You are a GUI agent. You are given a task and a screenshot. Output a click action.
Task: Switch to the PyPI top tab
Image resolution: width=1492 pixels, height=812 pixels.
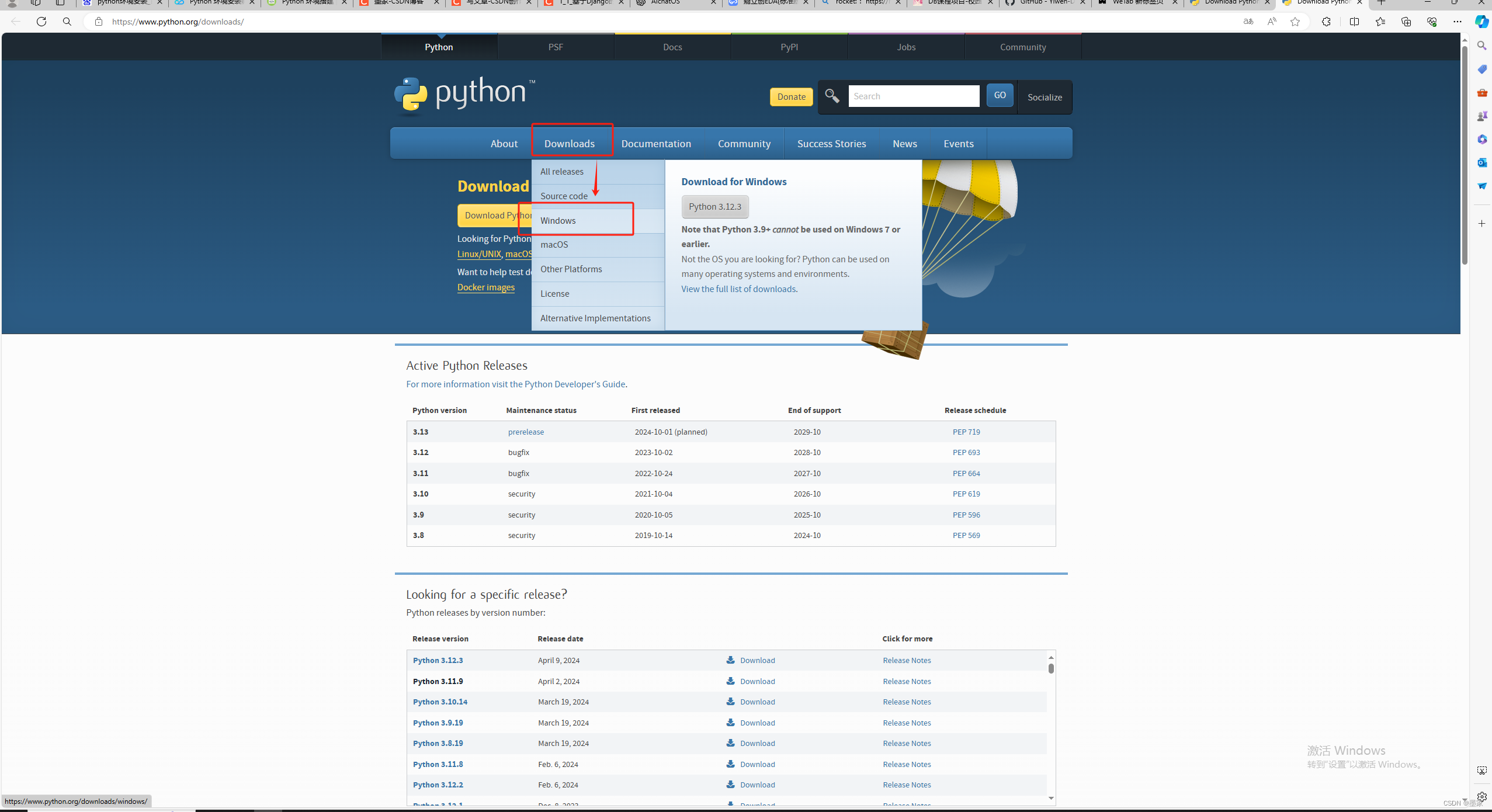click(789, 47)
